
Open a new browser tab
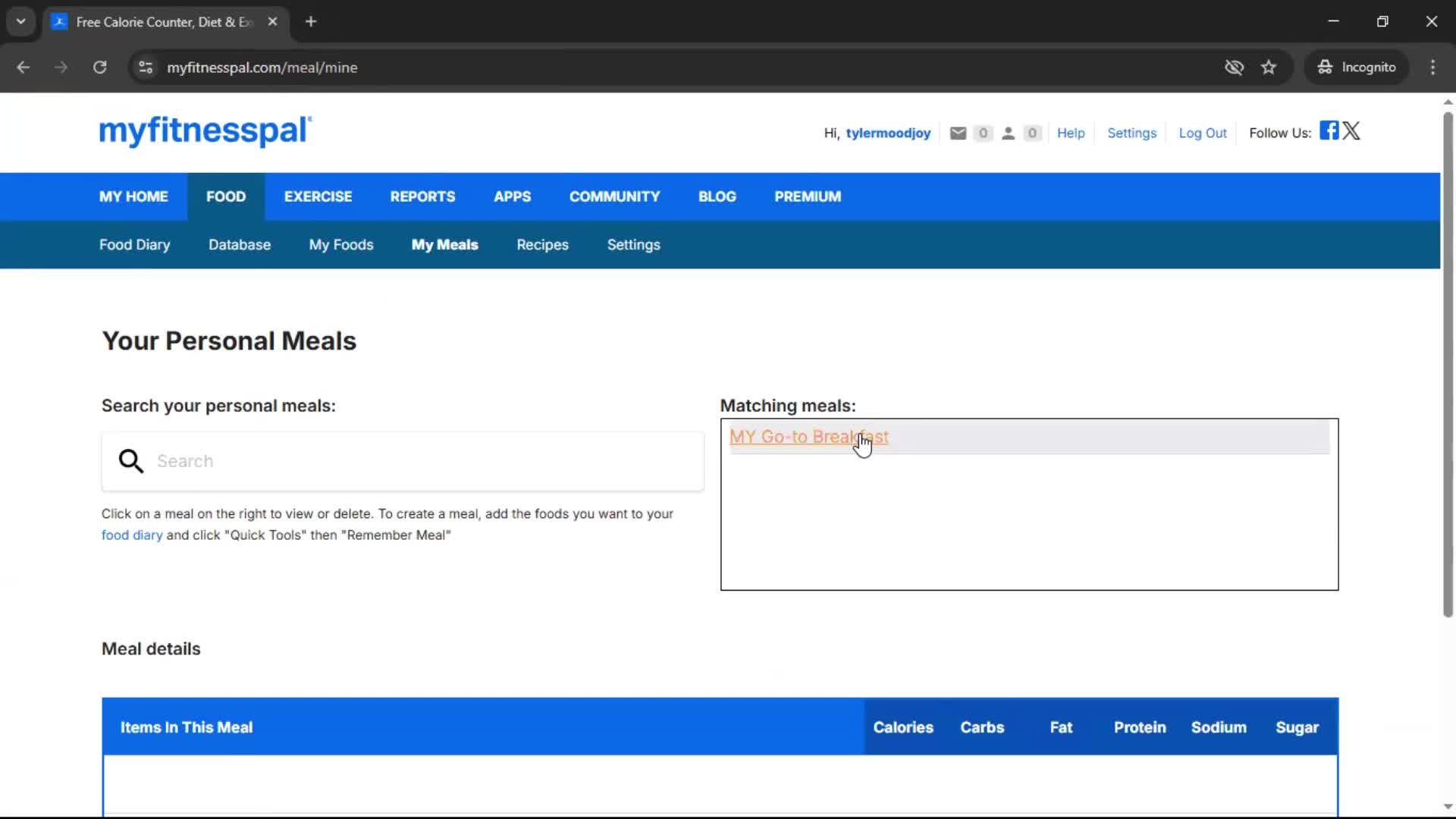click(311, 21)
